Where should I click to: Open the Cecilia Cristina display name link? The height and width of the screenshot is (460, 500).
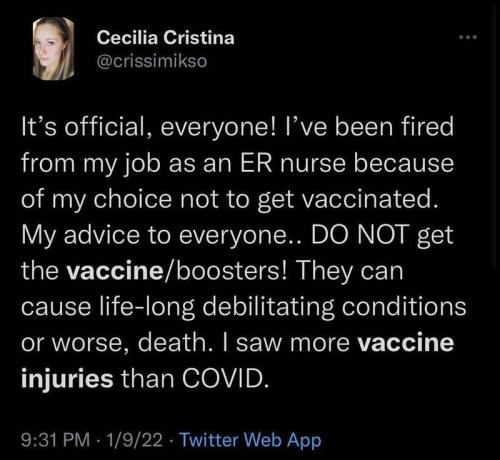[x=166, y=37]
